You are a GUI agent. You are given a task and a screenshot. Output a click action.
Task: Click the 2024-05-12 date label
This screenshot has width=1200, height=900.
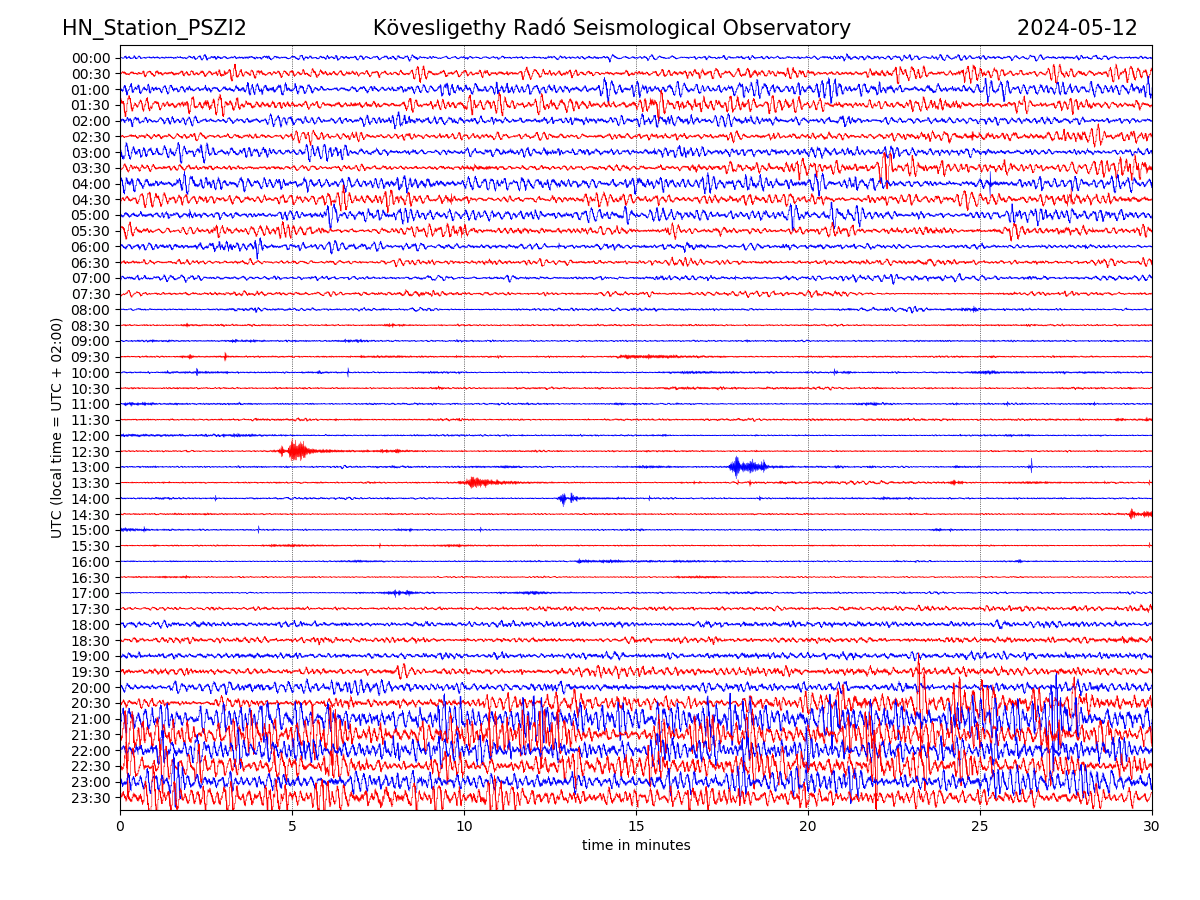point(1076,28)
